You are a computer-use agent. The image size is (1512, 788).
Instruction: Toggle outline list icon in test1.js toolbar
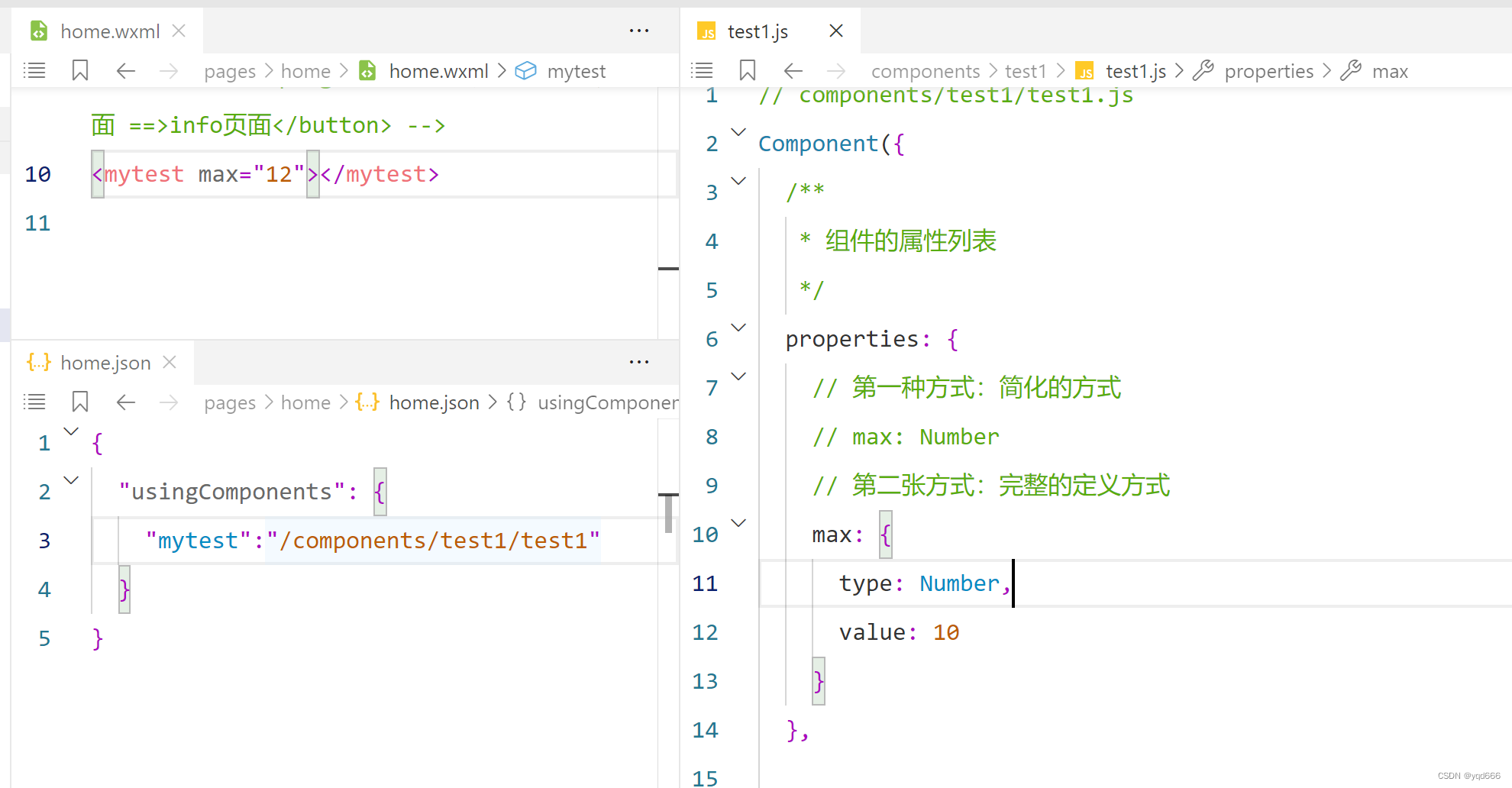(702, 71)
